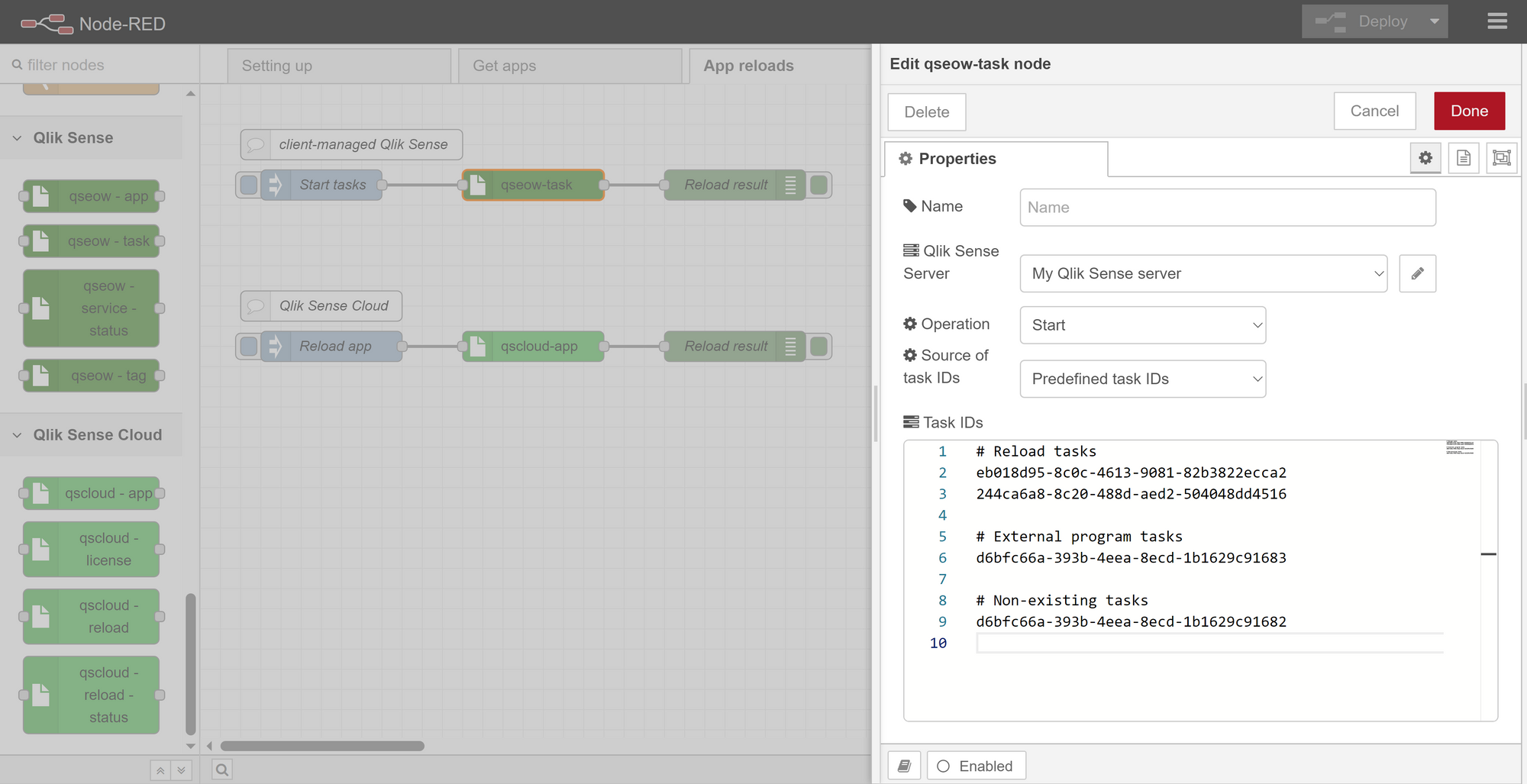The height and width of the screenshot is (784, 1527).
Task: Open the node appearance icon tab
Action: tap(1502, 158)
